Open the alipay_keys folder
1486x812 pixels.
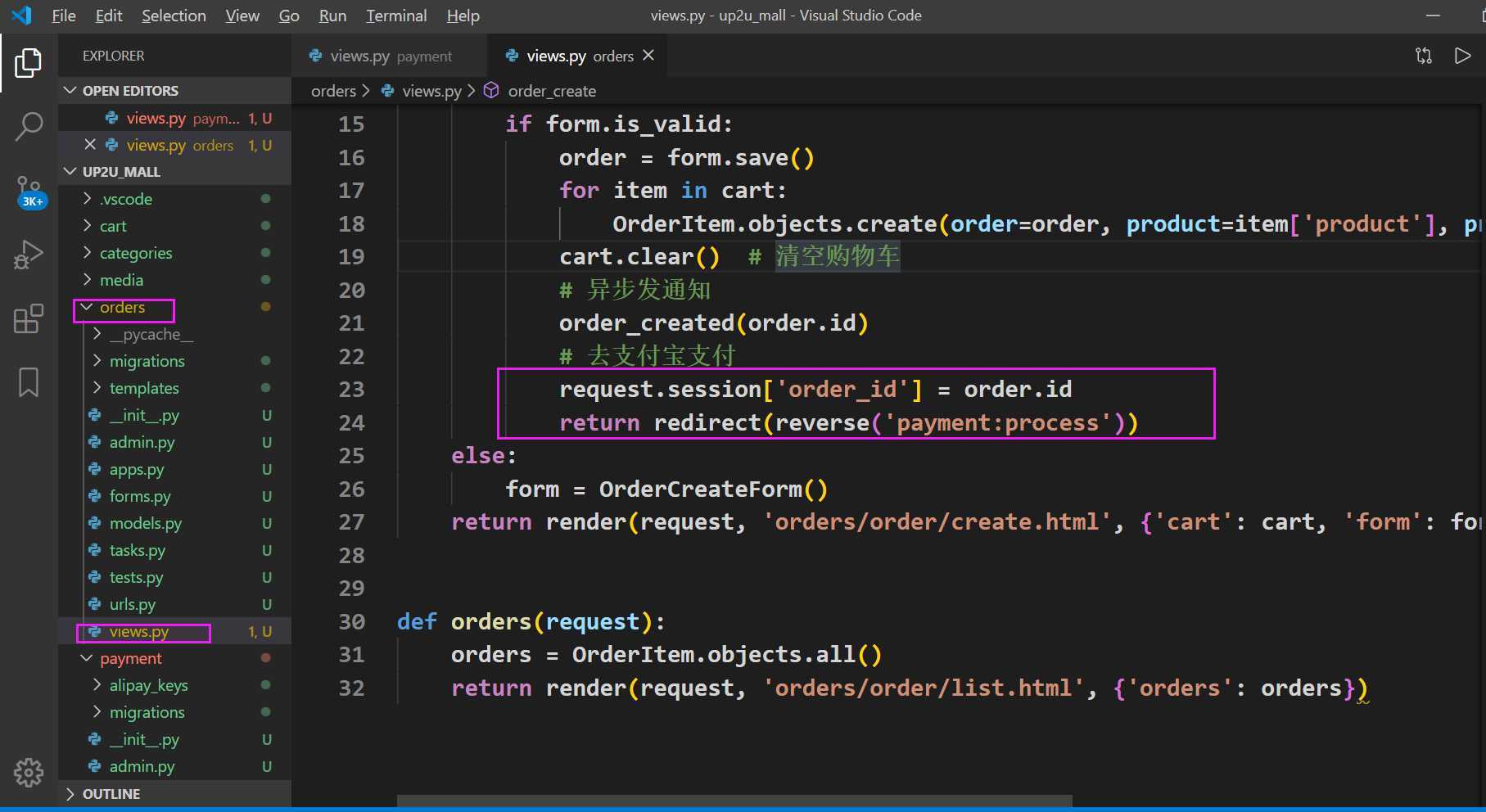coord(148,685)
